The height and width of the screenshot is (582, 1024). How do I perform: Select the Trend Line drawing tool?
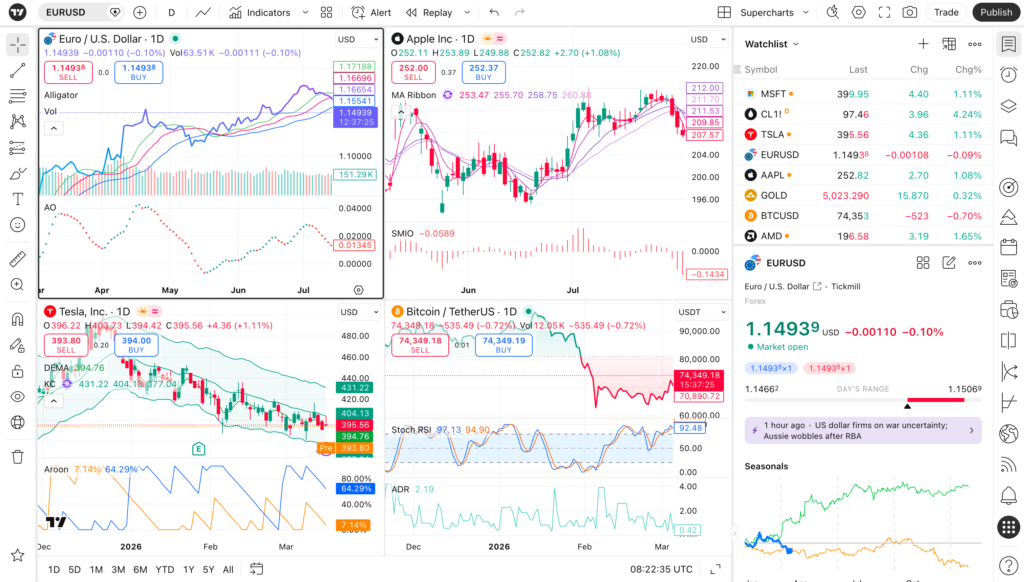point(15,70)
